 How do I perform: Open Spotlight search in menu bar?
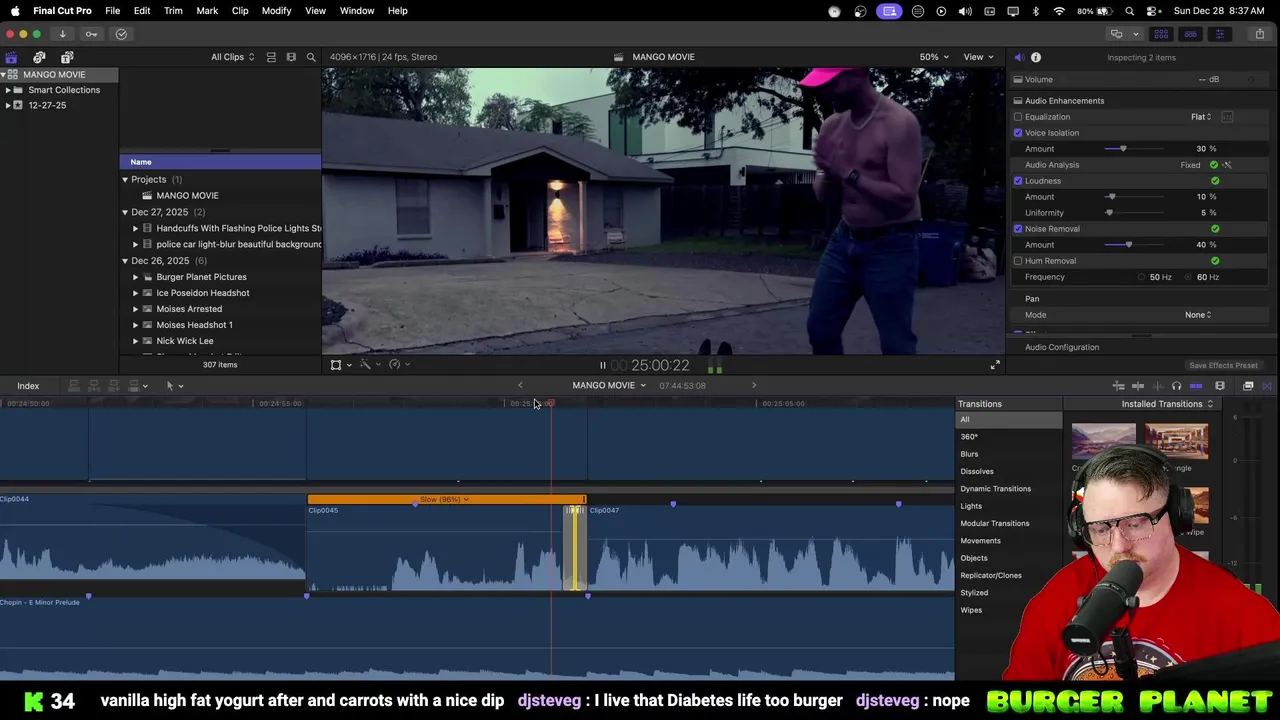click(1129, 11)
